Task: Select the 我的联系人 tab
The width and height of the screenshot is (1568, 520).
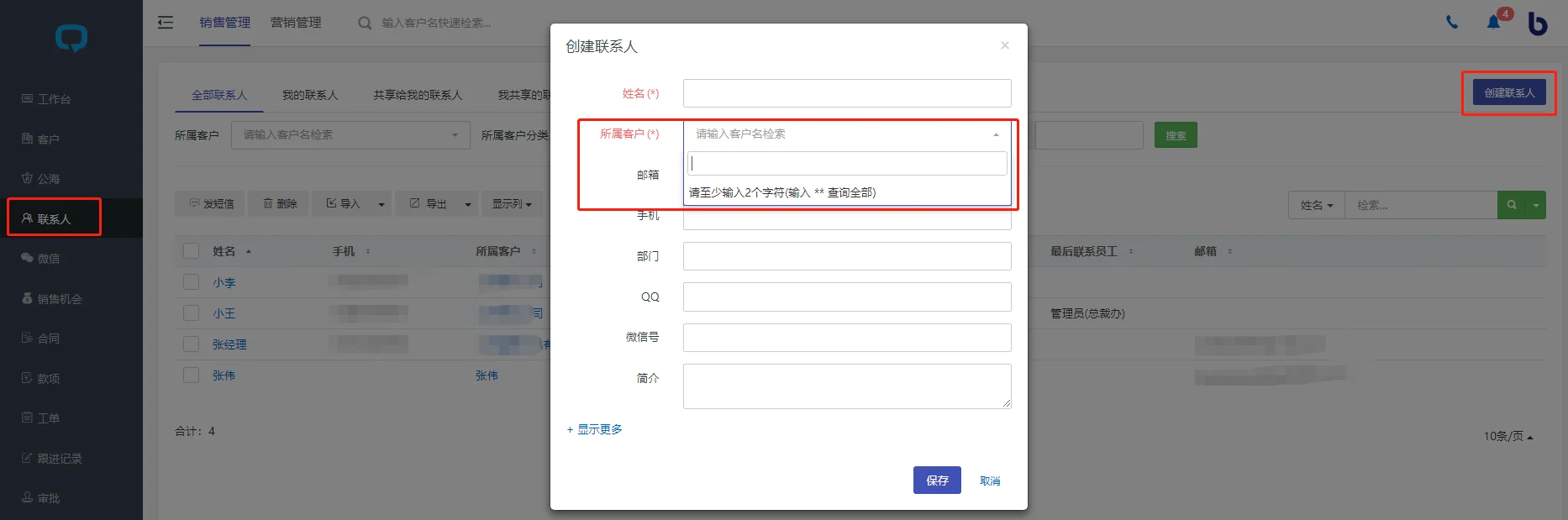Action: point(310,95)
